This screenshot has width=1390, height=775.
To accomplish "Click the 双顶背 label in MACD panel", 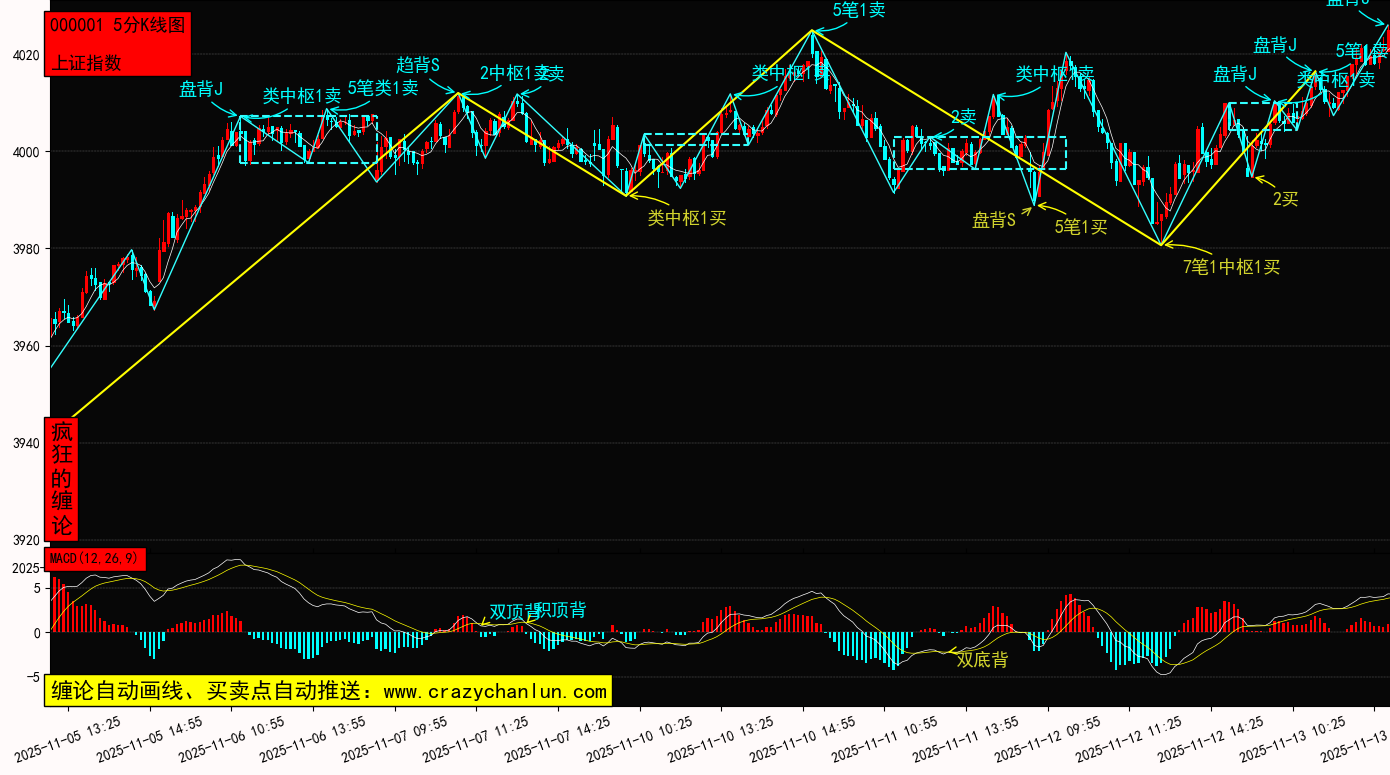I will click(x=511, y=611).
